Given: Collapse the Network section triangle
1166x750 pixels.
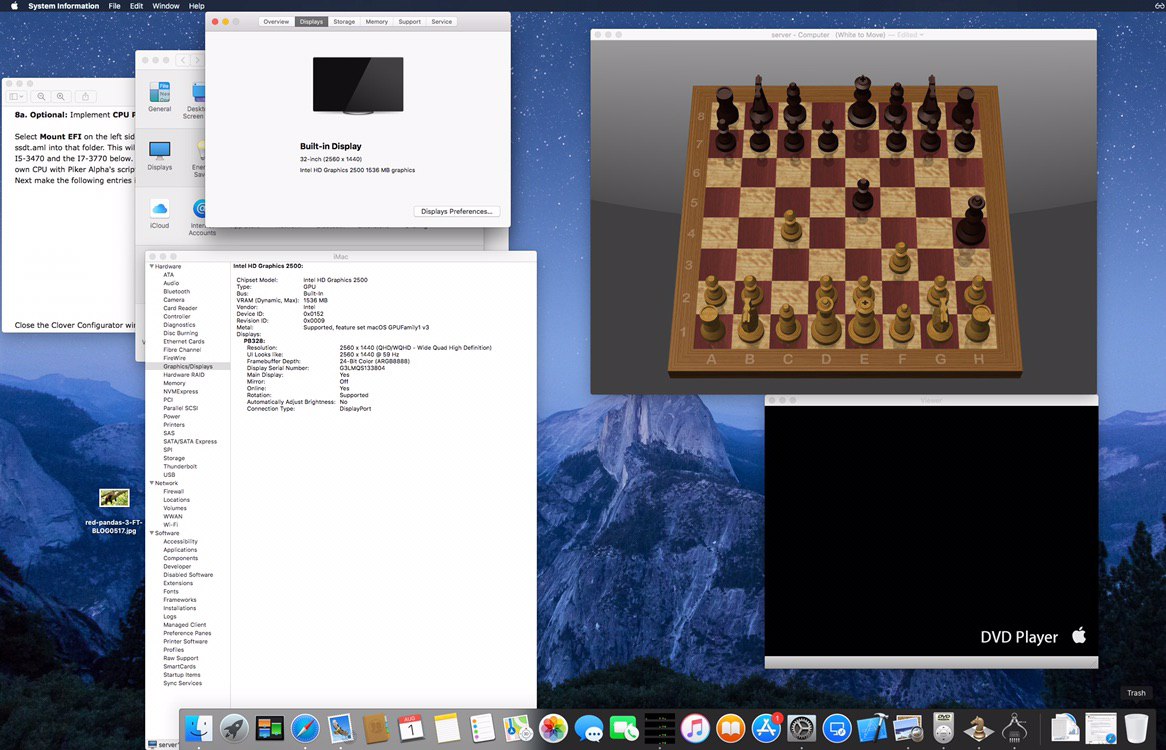Looking at the screenshot, I should pyautogui.click(x=152, y=483).
